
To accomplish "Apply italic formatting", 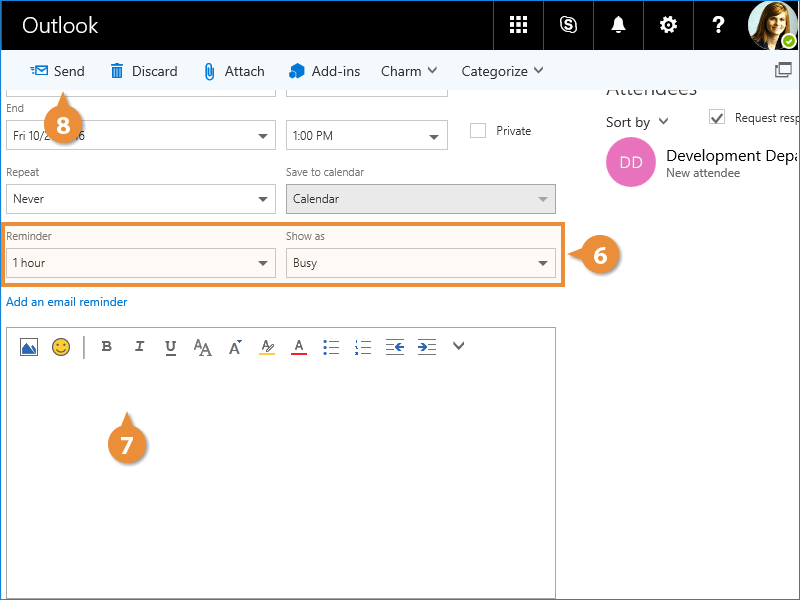I will coord(139,347).
